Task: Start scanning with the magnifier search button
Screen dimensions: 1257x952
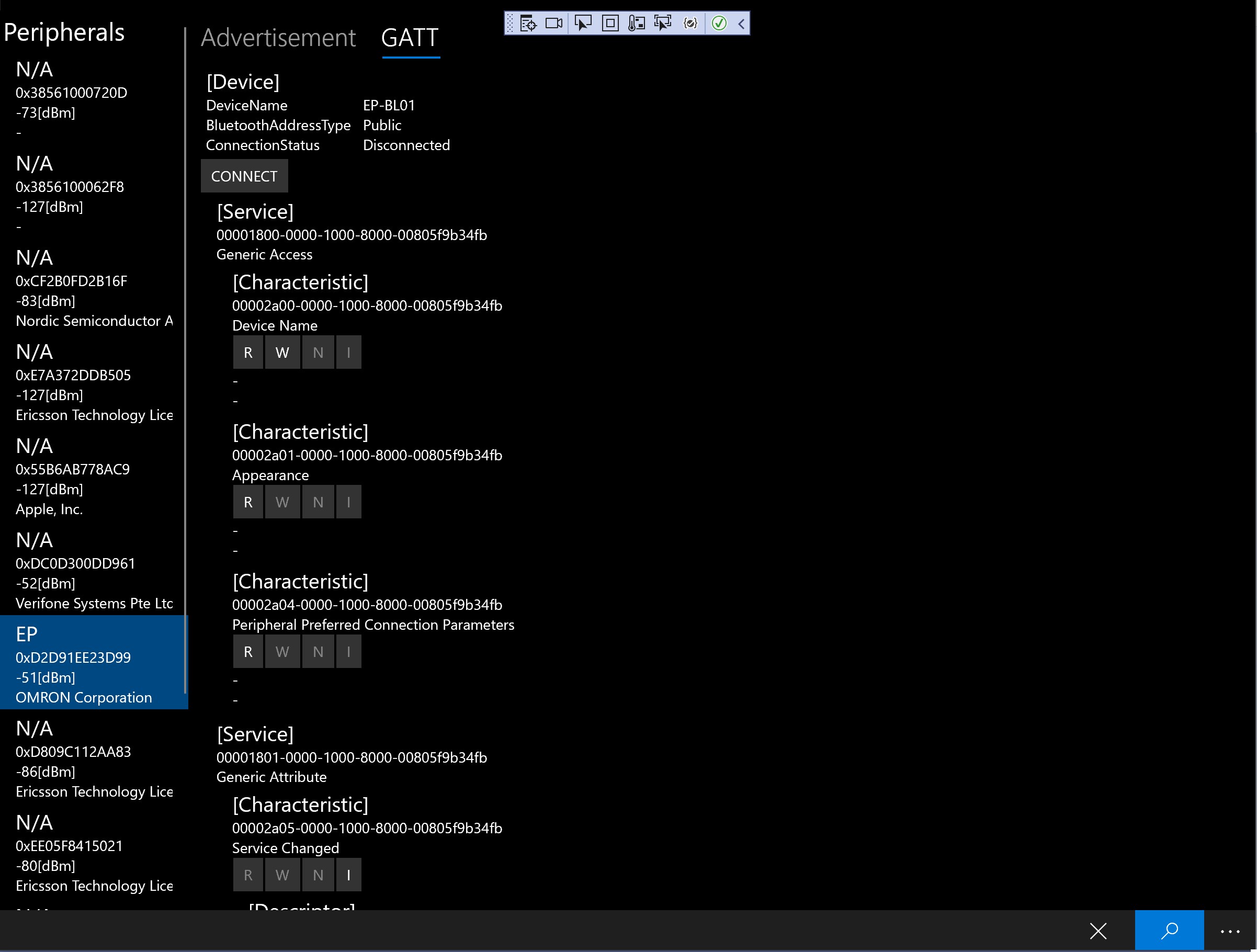Action: [x=1169, y=931]
